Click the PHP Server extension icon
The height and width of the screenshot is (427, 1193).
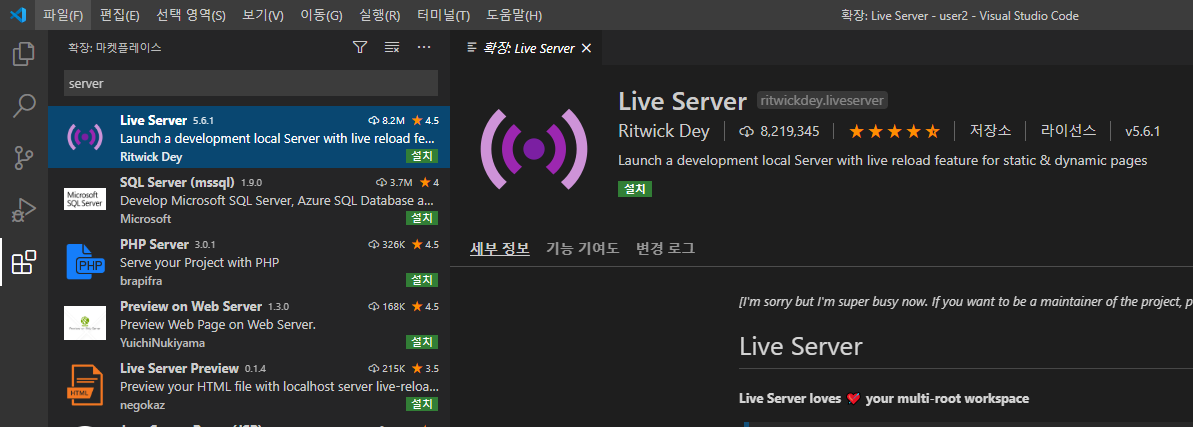[x=84, y=262]
